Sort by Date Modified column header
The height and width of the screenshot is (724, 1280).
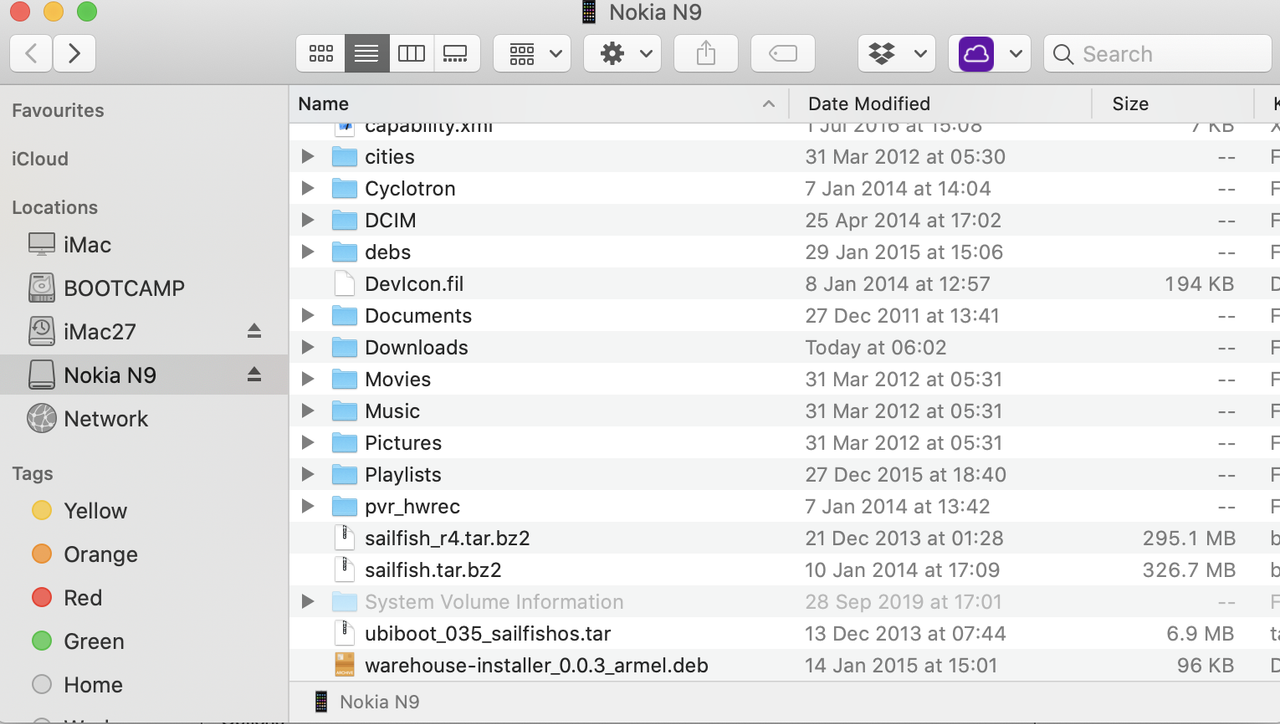[940, 104]
